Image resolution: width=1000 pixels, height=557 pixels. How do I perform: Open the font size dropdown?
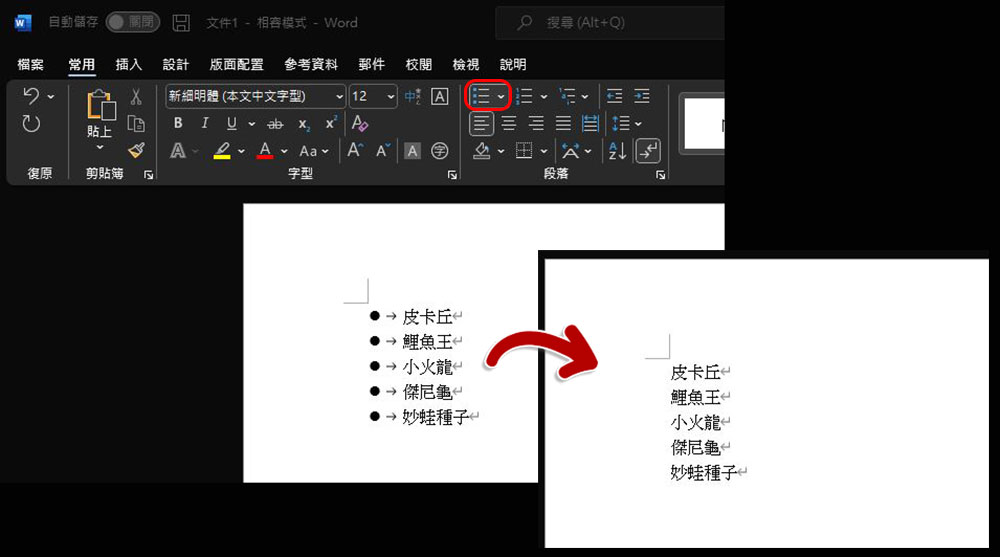click(x=390, y=97)
